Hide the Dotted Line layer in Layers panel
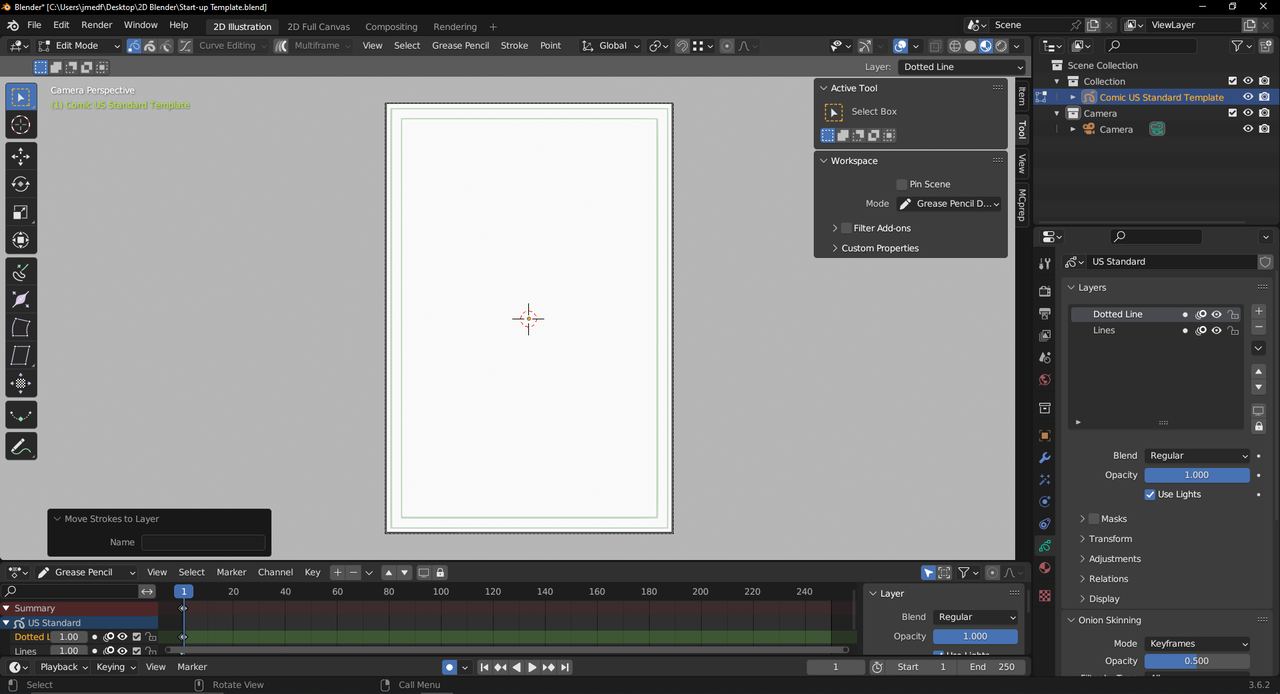Screen dimensions: 1280x694 pyautogui.click(x=1217, y=314)
